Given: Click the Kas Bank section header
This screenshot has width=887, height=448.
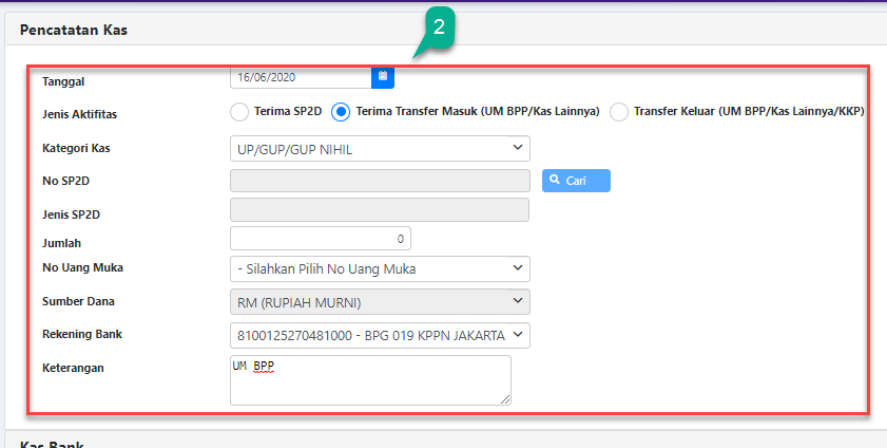Looking at the screenshot, I should pos(52,444).
